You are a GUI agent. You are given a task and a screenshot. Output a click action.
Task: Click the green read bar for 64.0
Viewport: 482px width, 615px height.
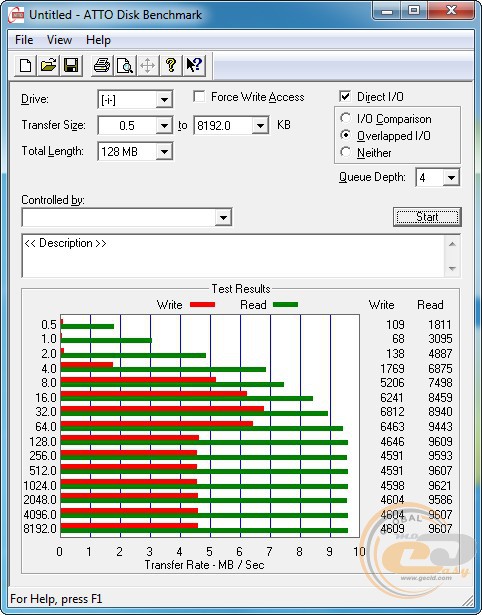point(202,428)
